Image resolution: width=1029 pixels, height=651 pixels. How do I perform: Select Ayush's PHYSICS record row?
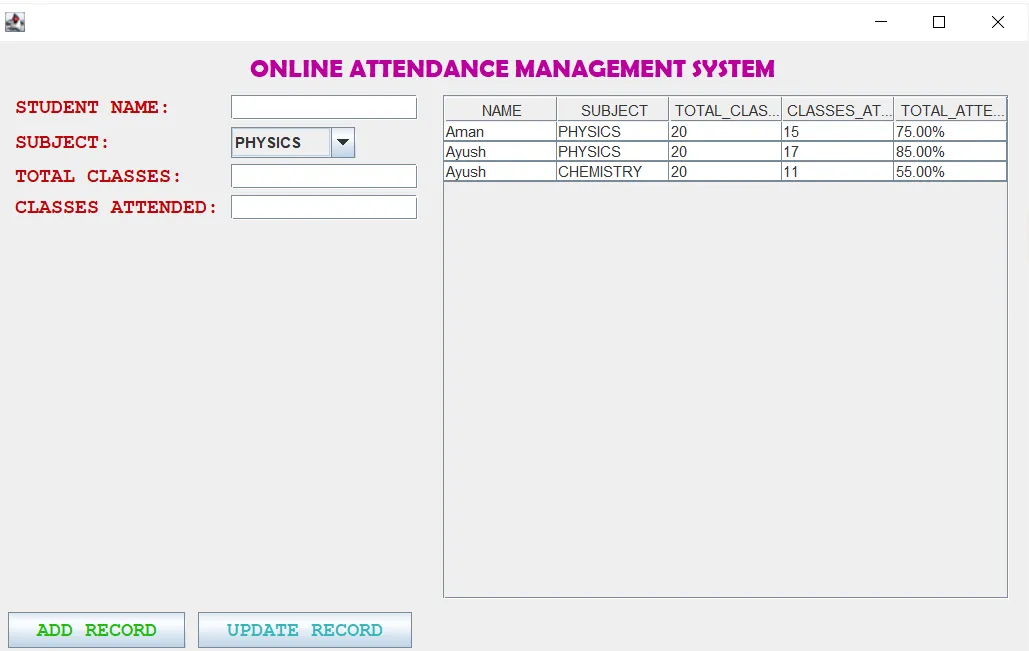600,151
